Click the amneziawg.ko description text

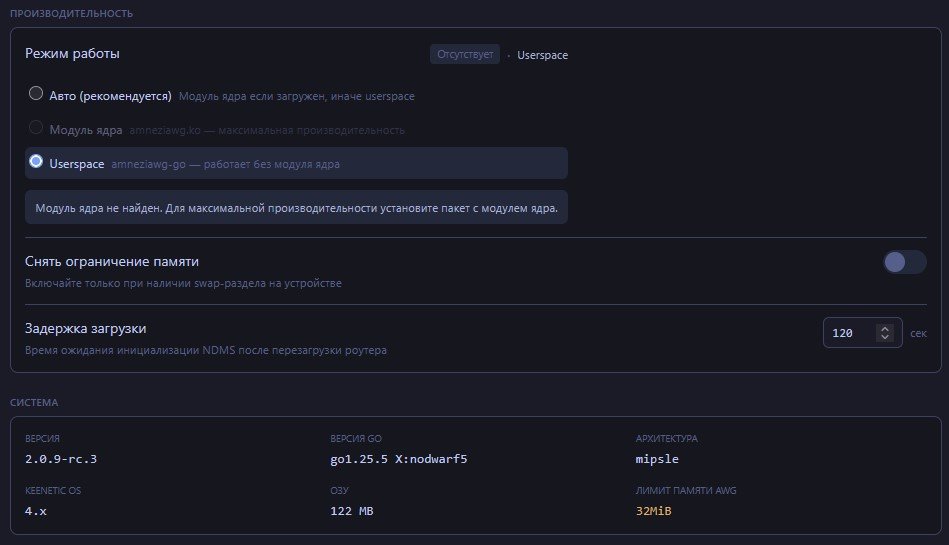click(267, 130)
